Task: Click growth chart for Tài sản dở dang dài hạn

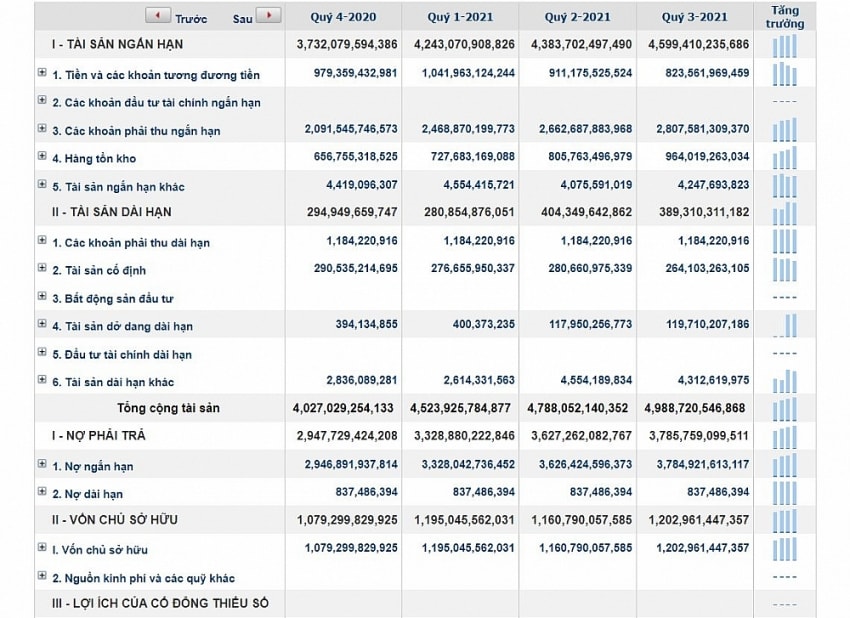Action: point(787,325)
